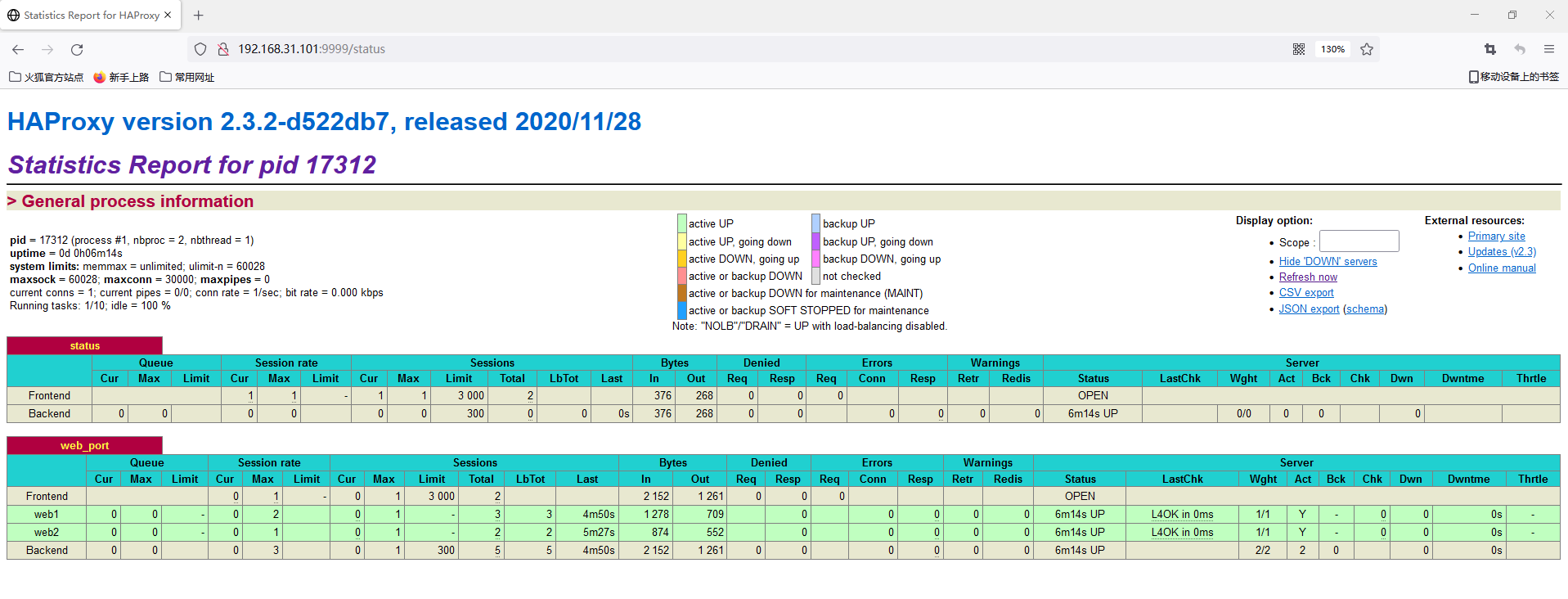Open the Firefox hamburger menu

[x=1548, y=49]
